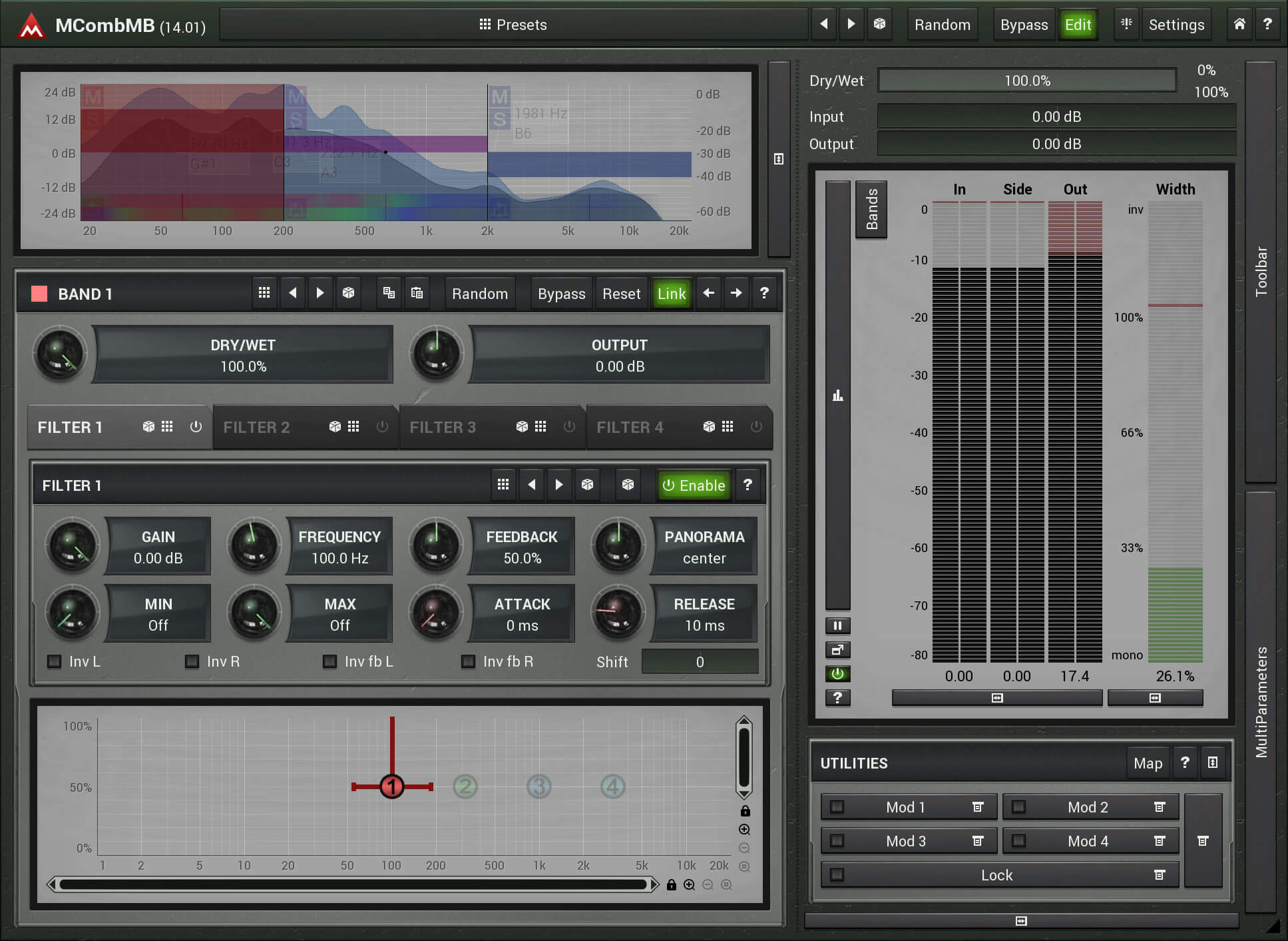Toggle power on the FILTER 2 tab
1288x941 pixels.
pyautogui.click(x=382, y=426)
